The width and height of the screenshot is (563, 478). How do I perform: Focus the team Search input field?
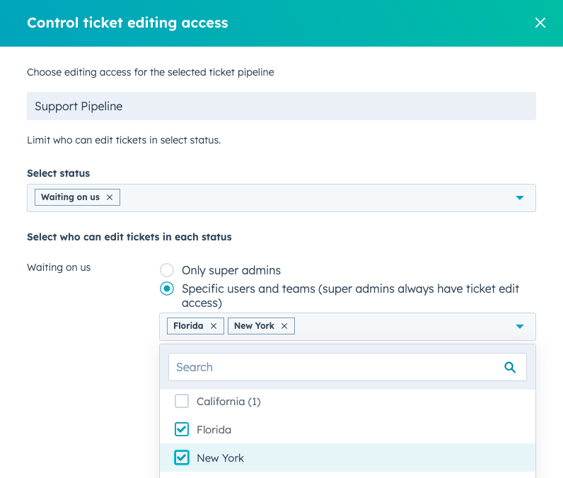(x=347, y=367)
